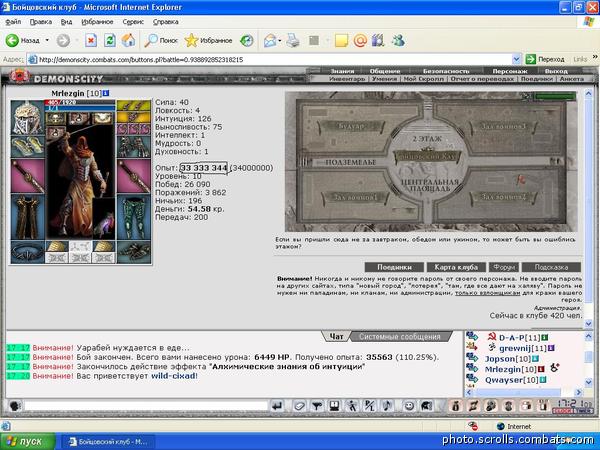
Task: Open the Анкета submenu link
Action: coord(572,79)
